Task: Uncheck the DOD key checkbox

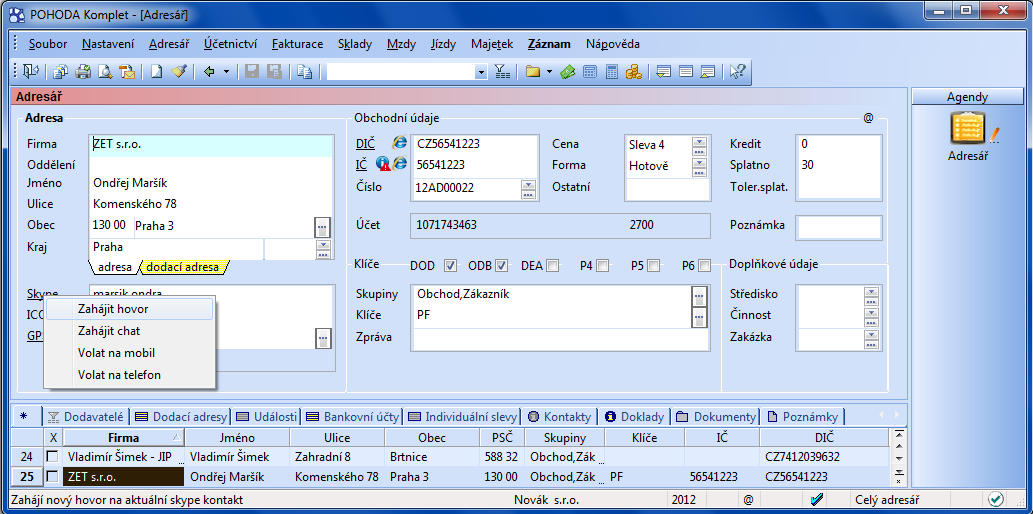Action: (451, 266)
